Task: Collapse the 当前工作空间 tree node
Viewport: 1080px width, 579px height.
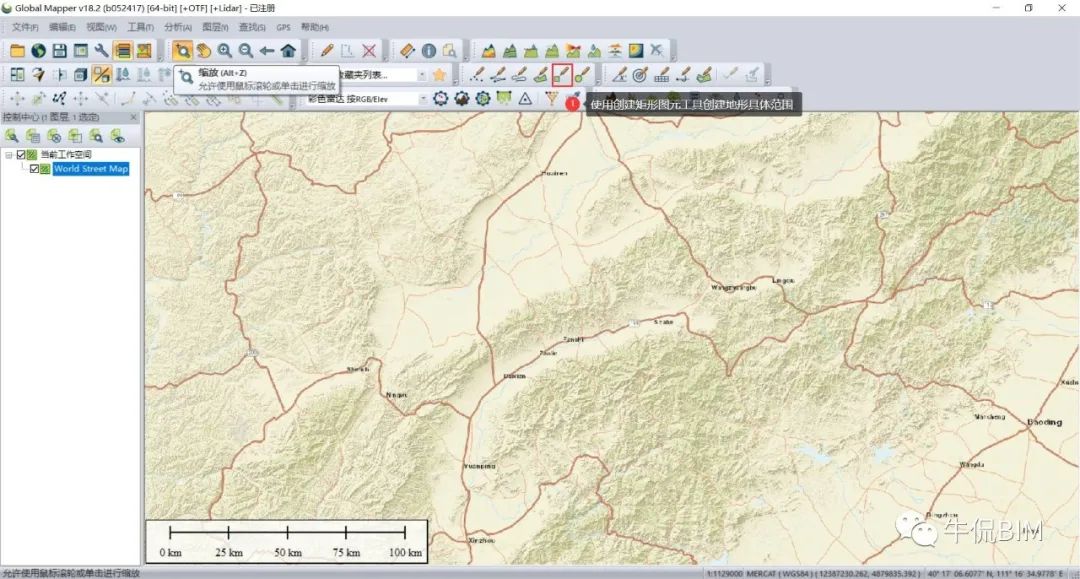Action: [8, 155]
